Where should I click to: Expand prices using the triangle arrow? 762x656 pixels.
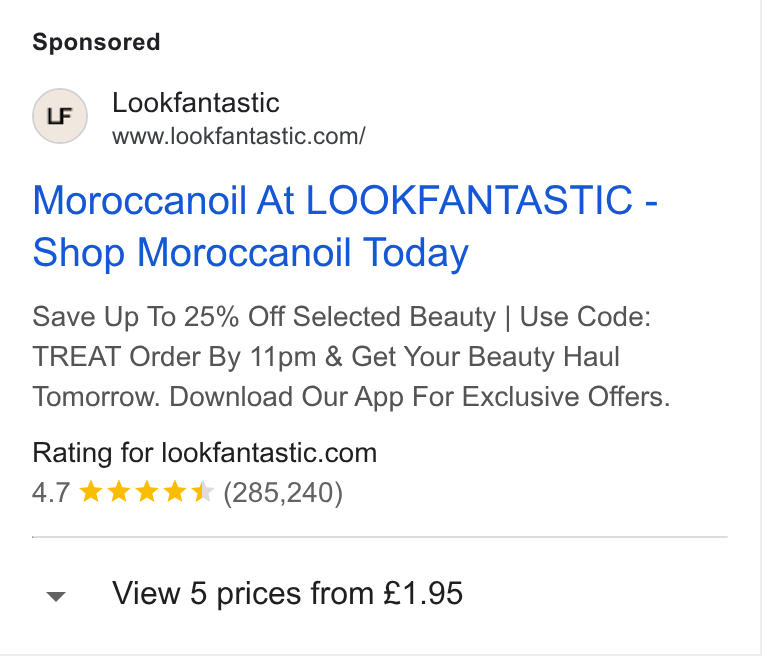pyautogui.click(x=56, y=596)
